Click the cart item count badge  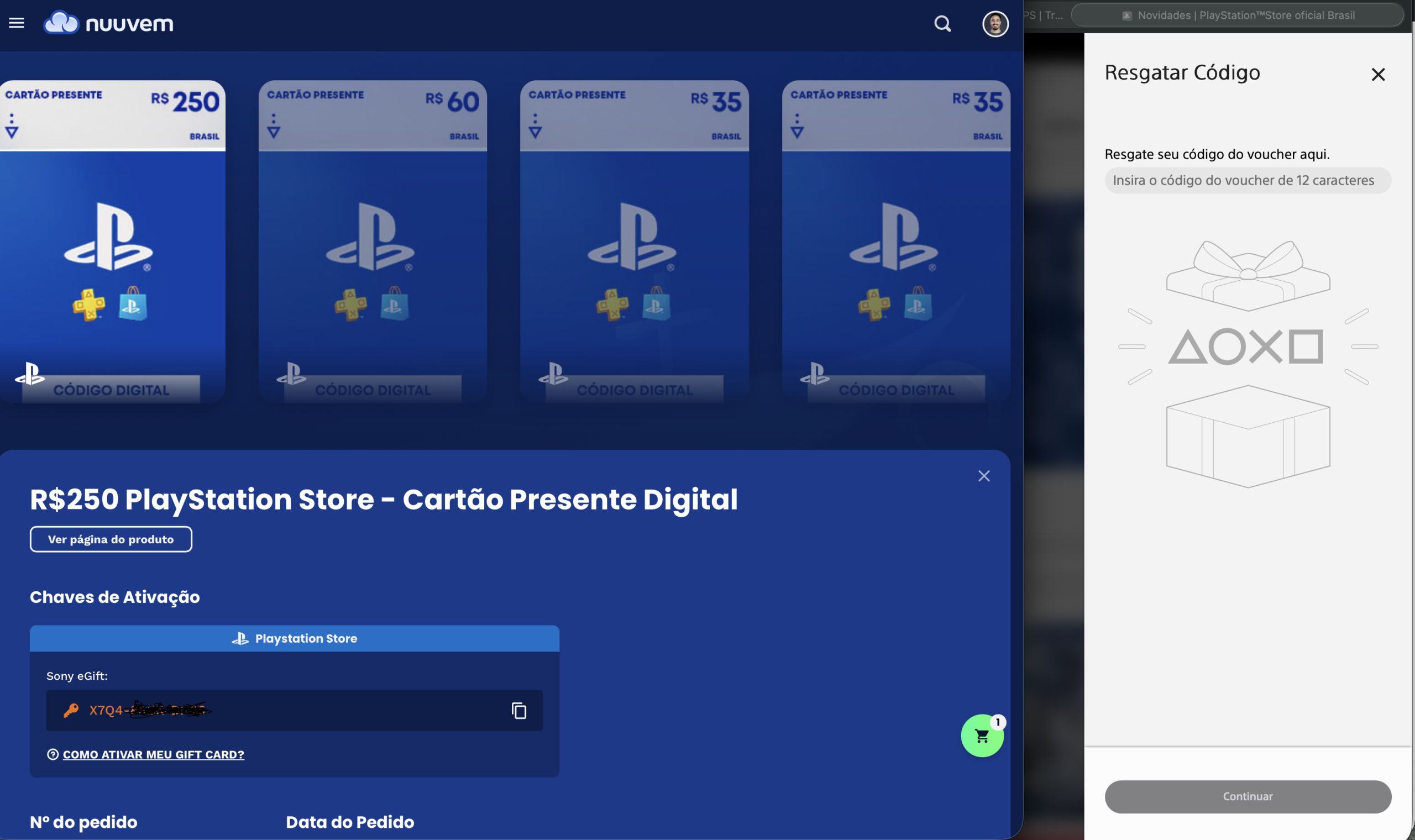[x=998, y=722]
